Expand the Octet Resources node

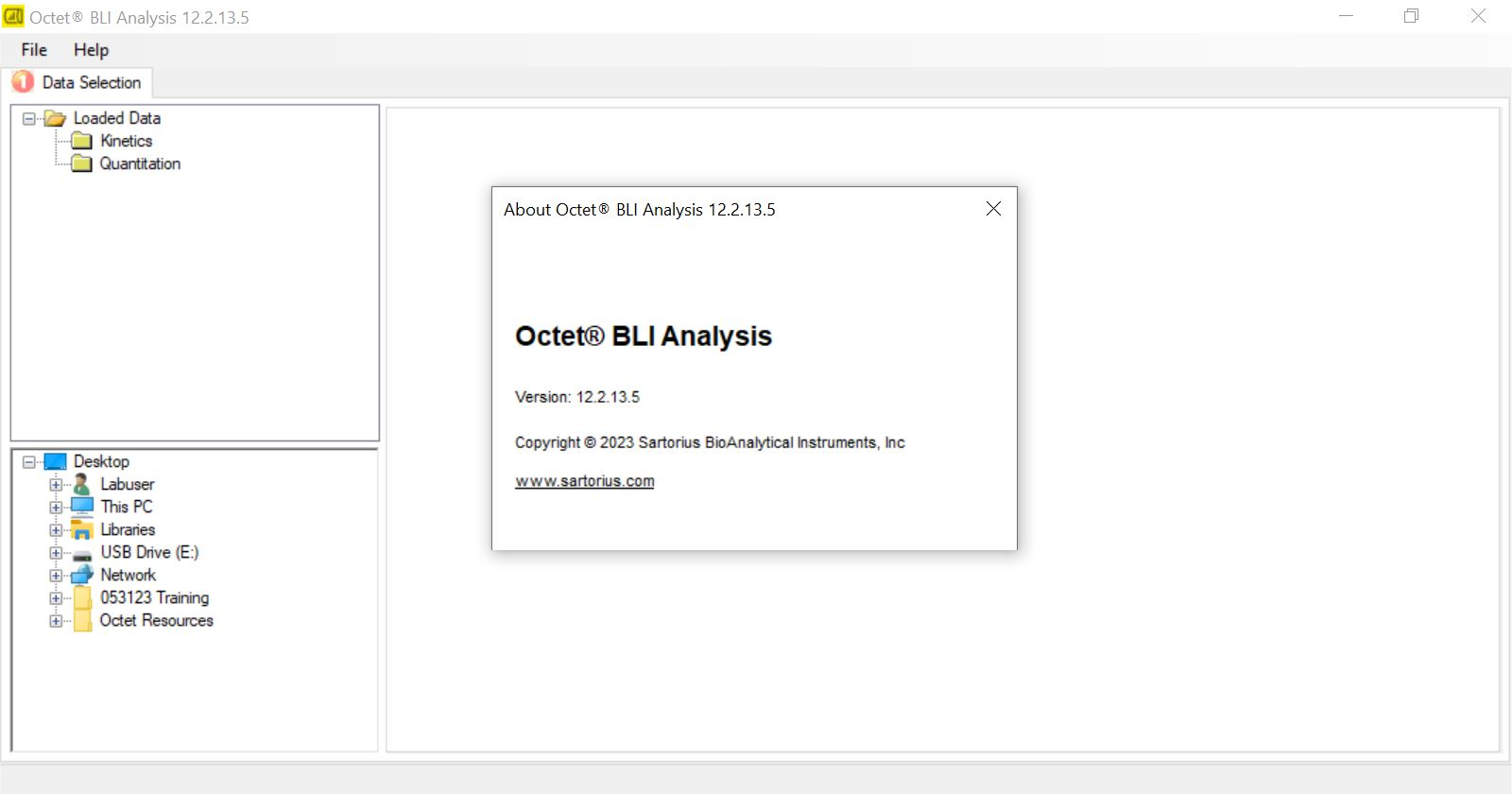point(56,621)
